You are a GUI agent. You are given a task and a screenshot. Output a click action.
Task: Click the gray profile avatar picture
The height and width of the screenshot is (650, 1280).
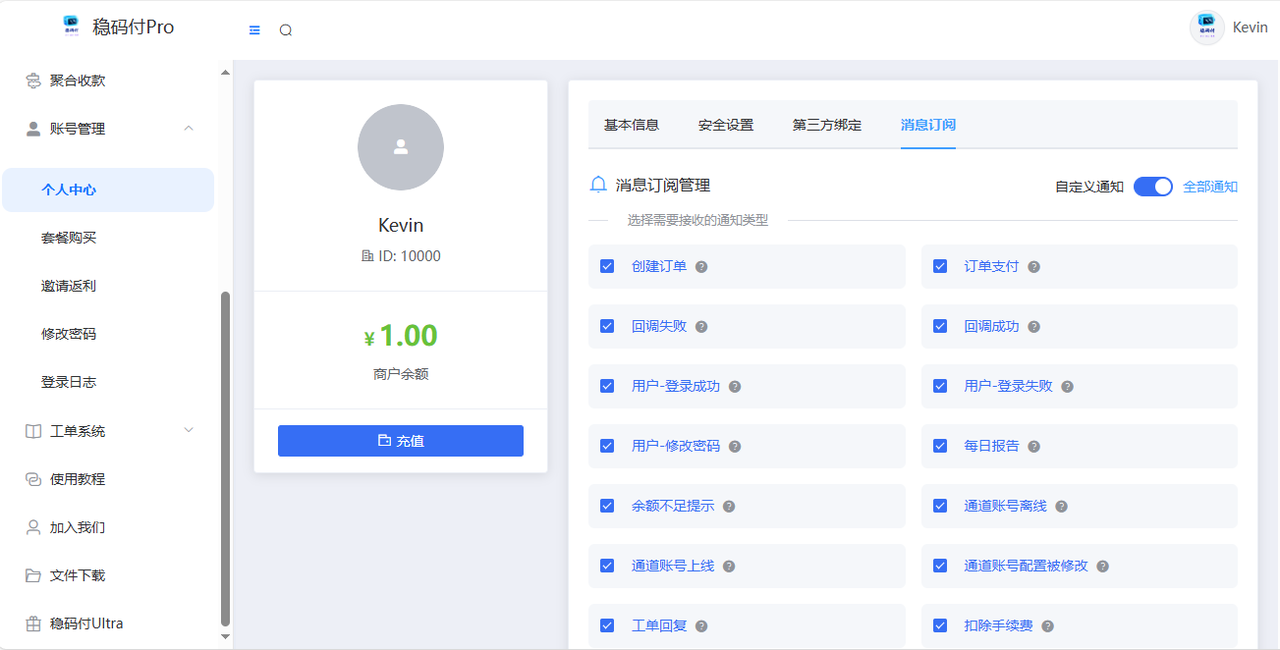(400, 148)
